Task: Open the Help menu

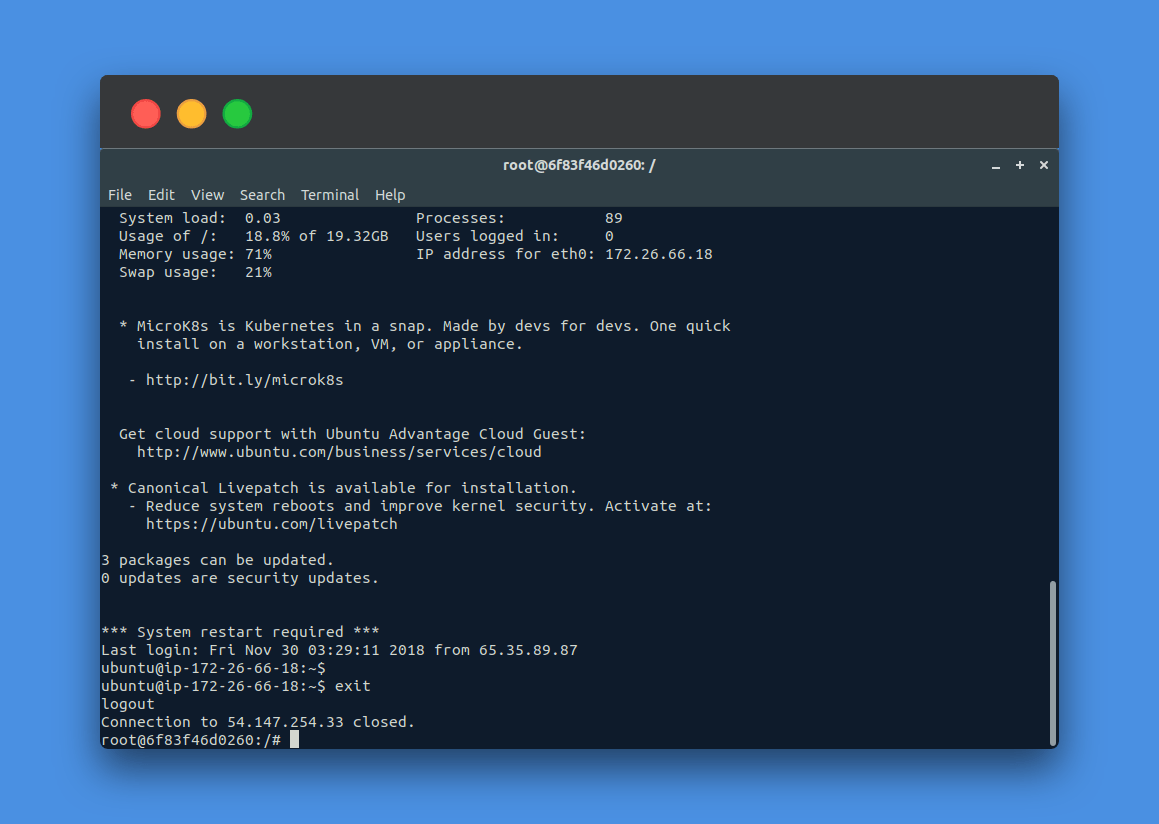Action: (390, 195)
